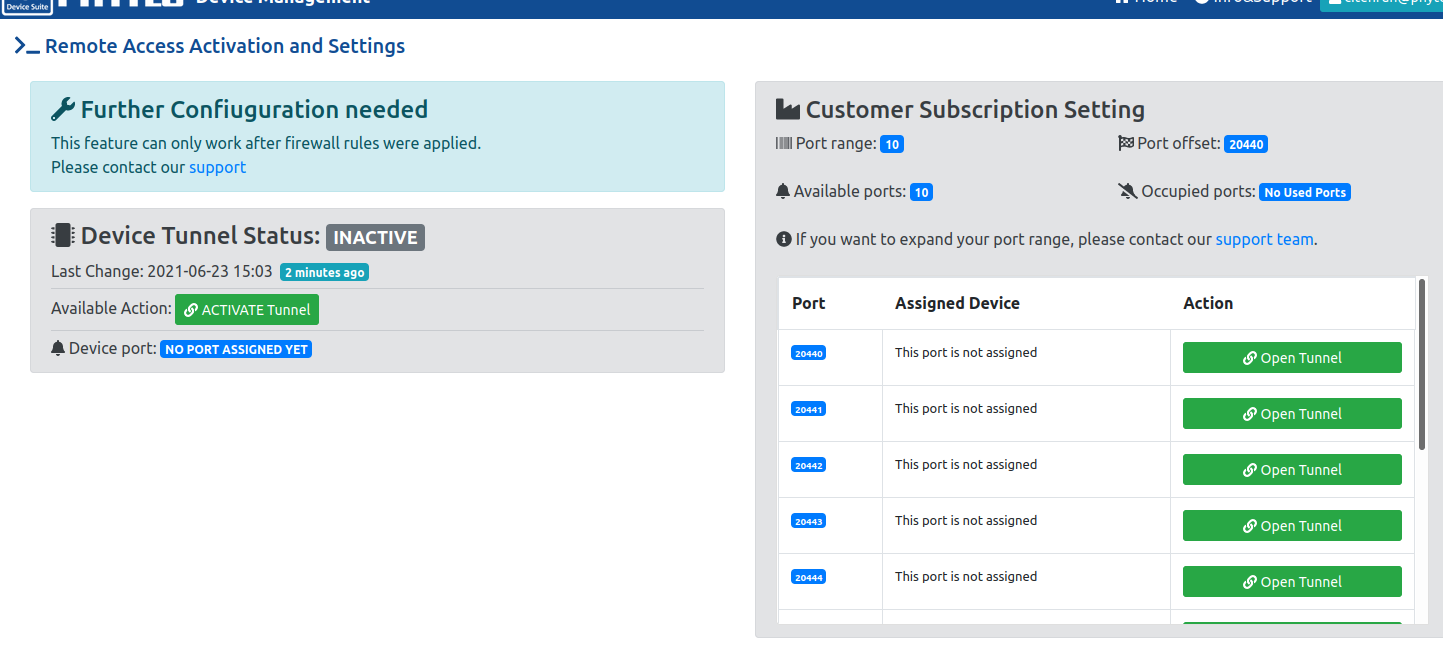Click the 20440 port badge in table
1443x655 pixels.
[x=808, y=353]
